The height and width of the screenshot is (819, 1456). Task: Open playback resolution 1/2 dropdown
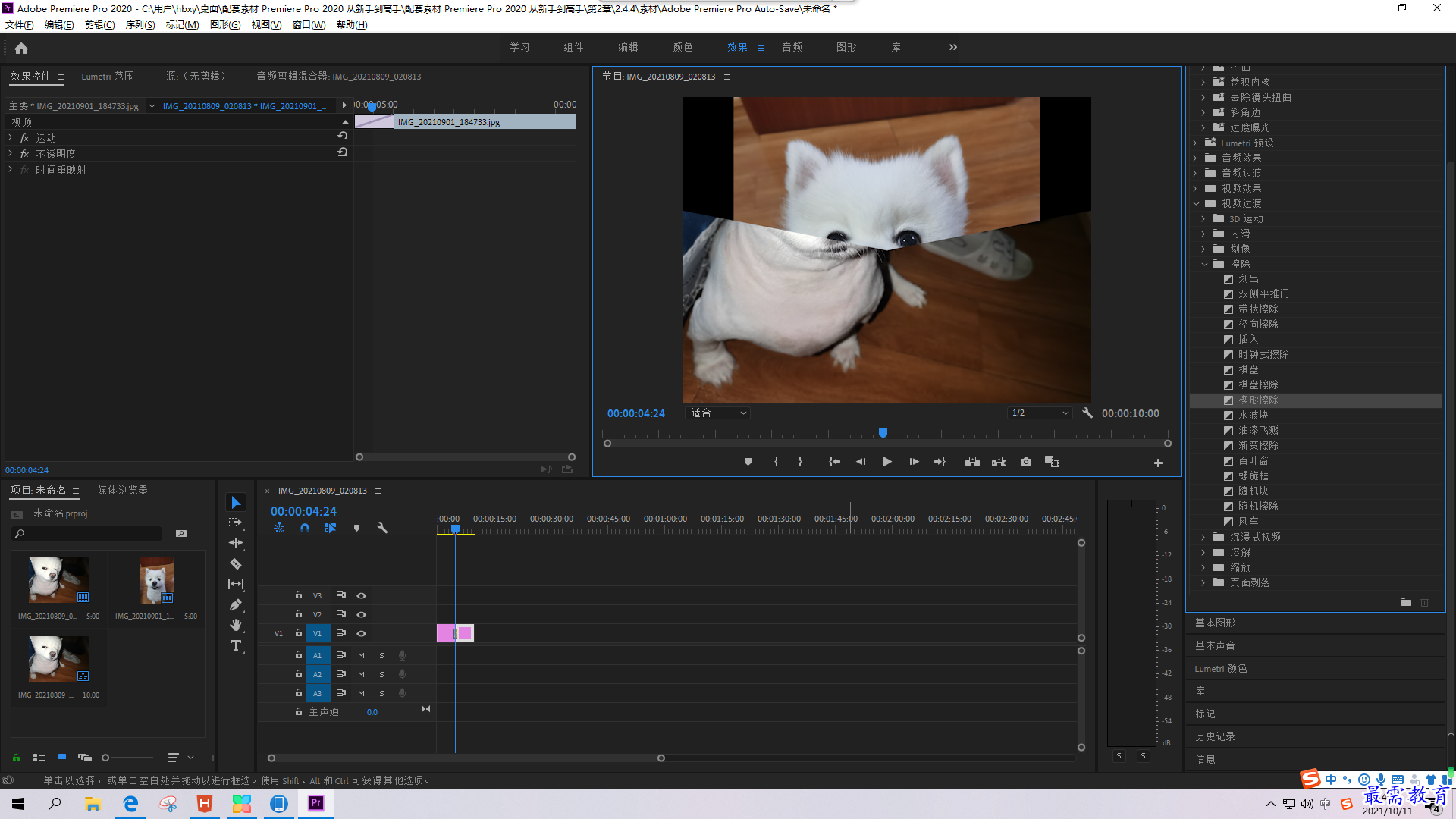1040,413
